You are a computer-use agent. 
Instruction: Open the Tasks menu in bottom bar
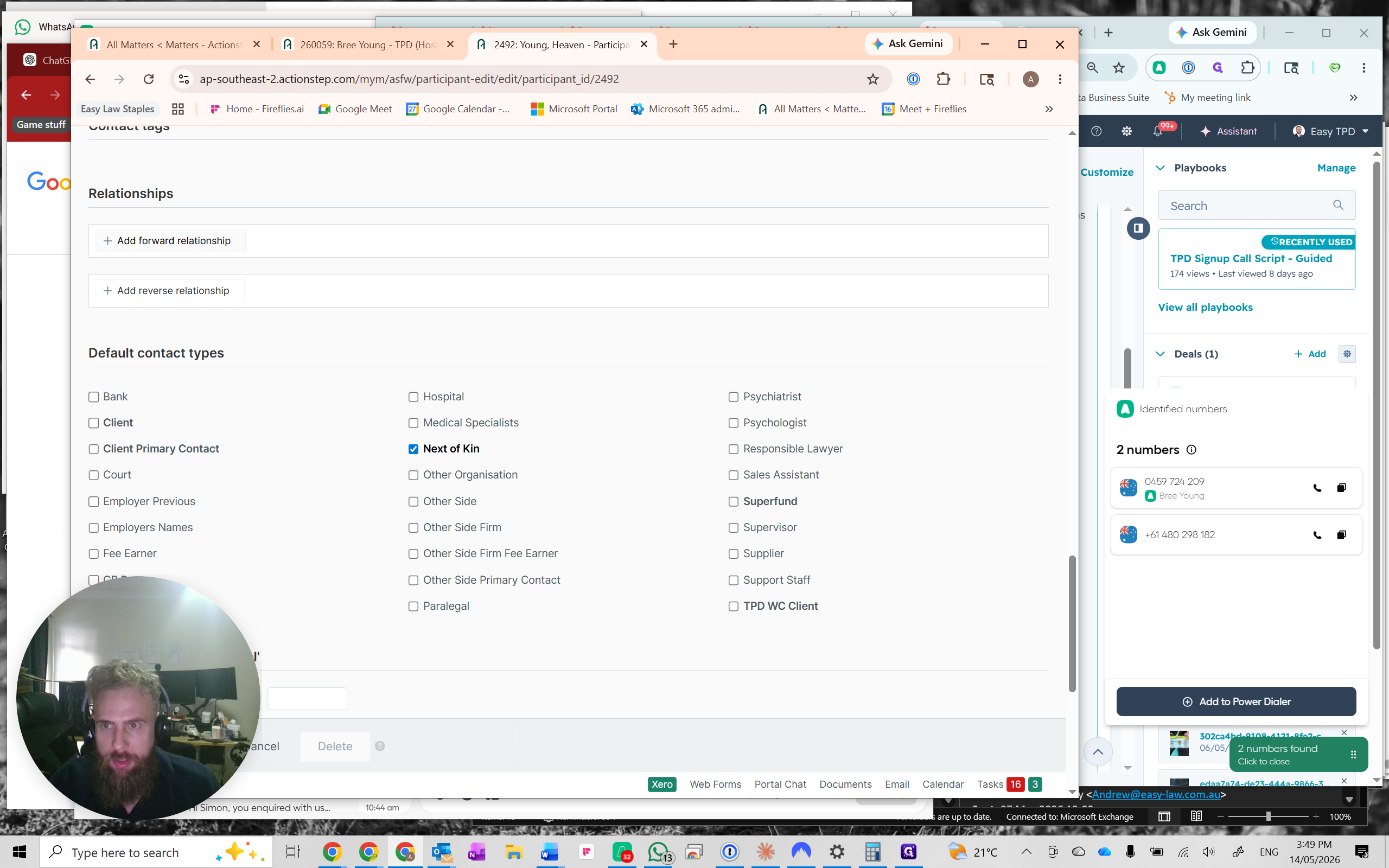click(x=990, y=784)
